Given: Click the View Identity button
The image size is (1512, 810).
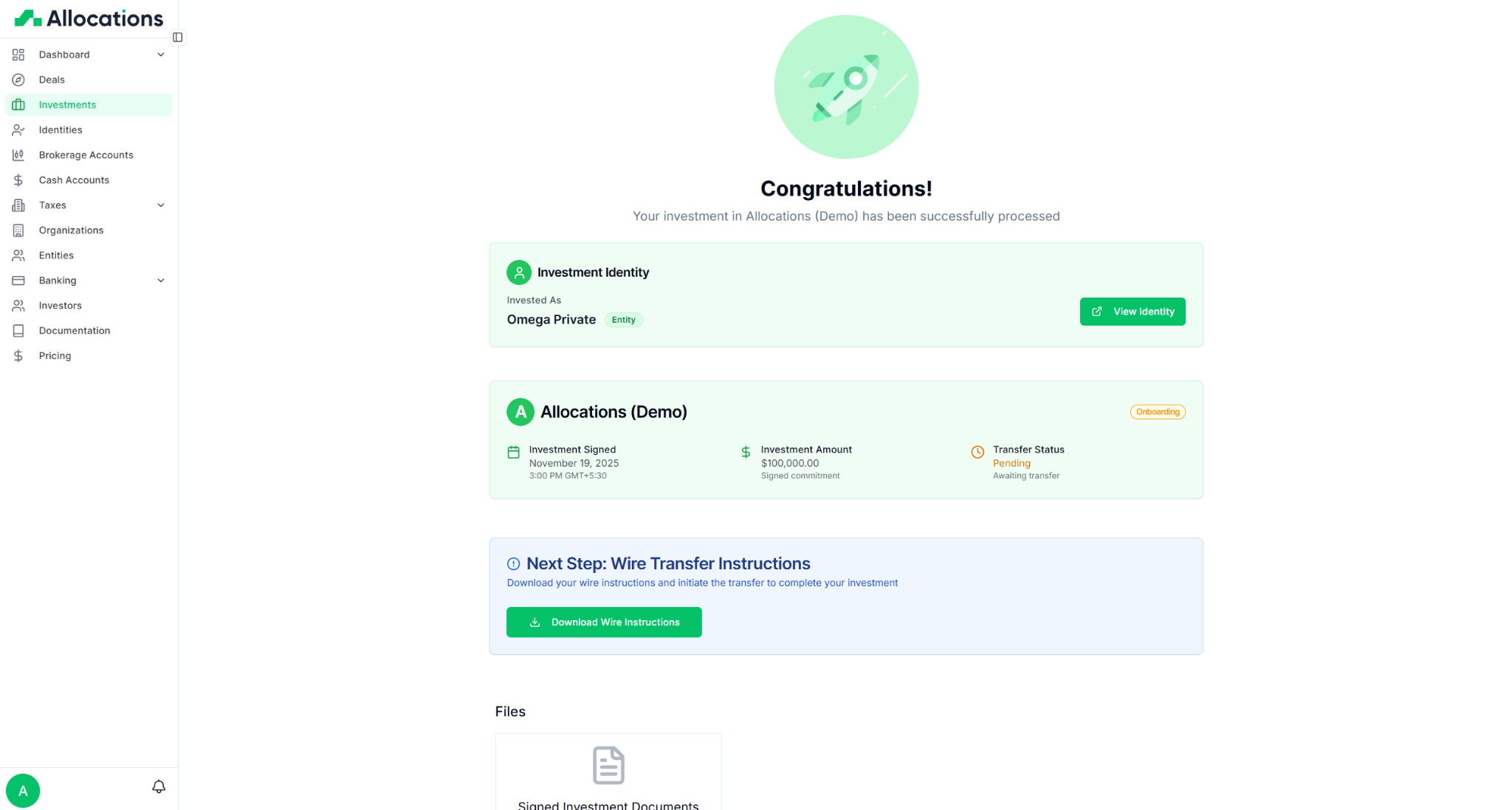Looking at the screenshot, I should tap(1133, 312).
